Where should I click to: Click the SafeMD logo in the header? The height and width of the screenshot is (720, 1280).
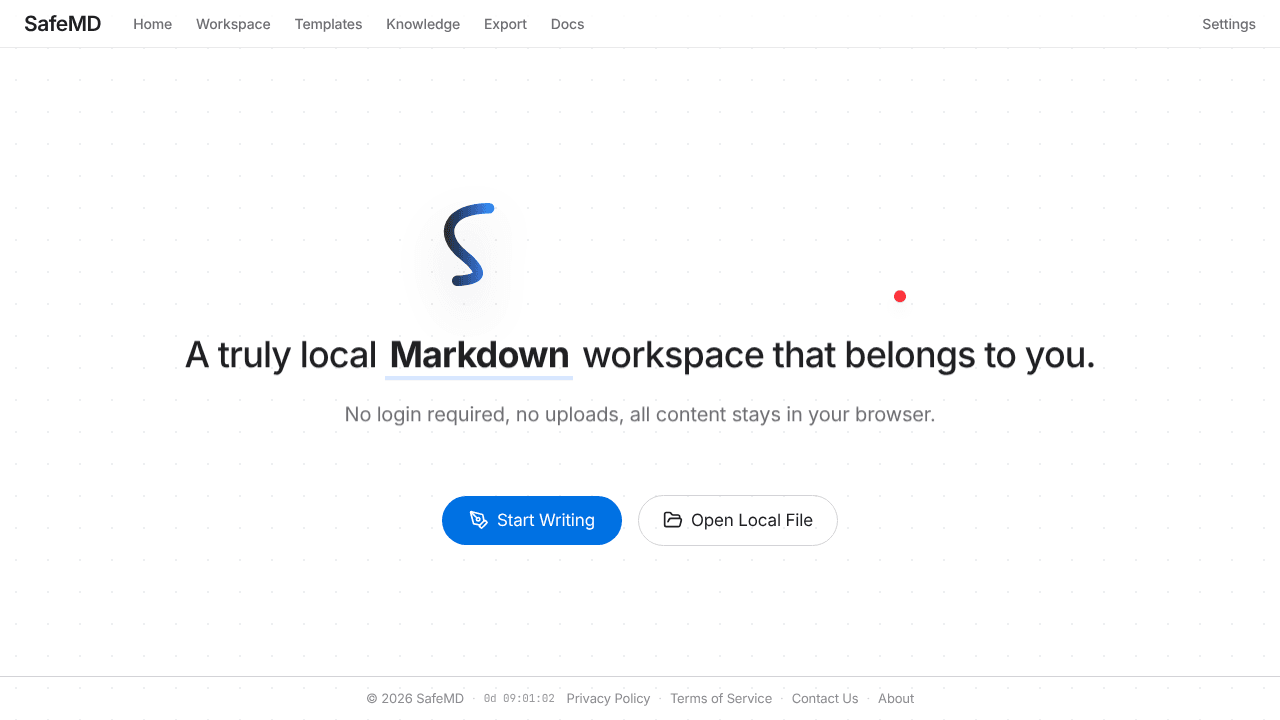click(x=62, y=24)
